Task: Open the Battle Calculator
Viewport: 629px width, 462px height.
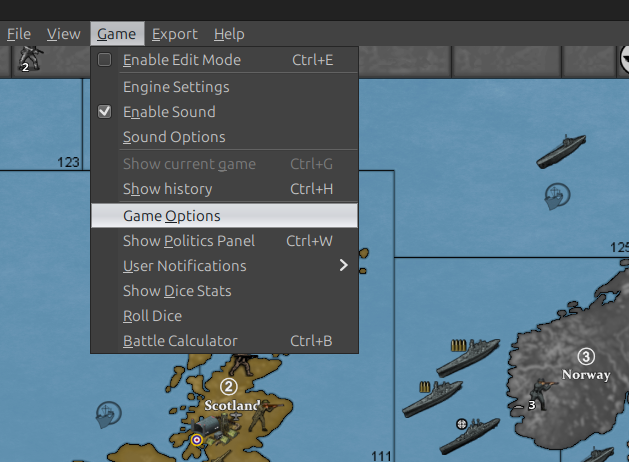Action: (180, 341)
